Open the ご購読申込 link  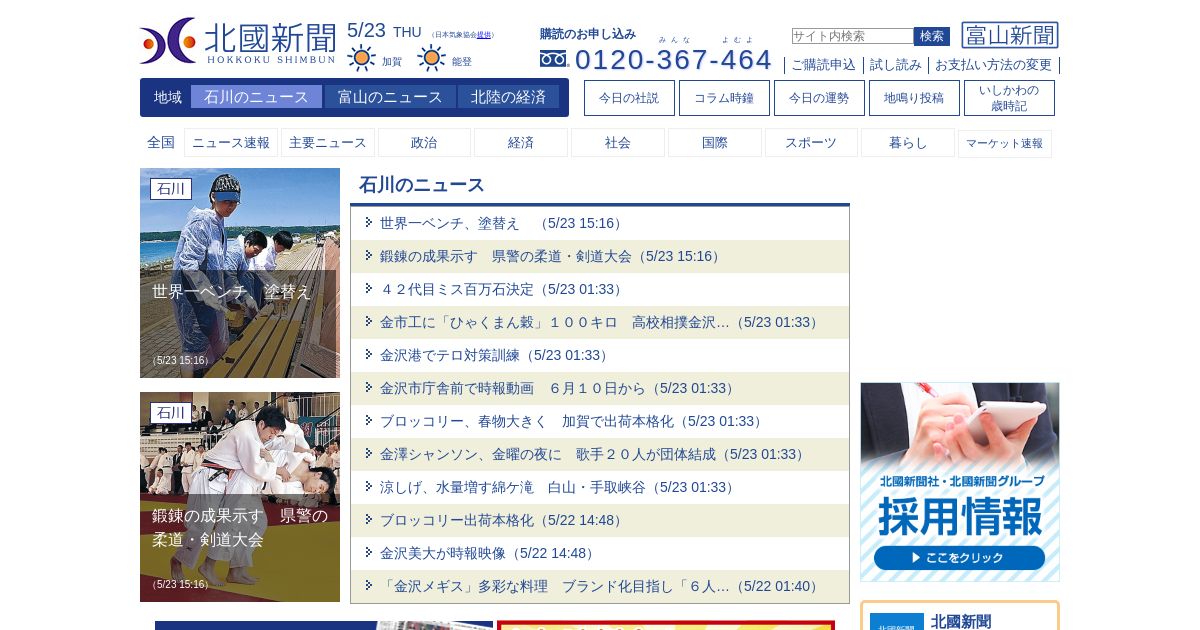click(823, 65)
